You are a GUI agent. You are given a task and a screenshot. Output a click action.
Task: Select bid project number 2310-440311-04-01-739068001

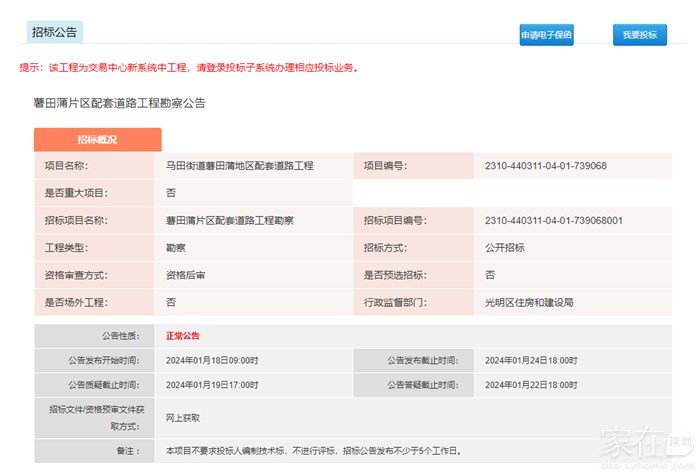(x=553, y=220)
